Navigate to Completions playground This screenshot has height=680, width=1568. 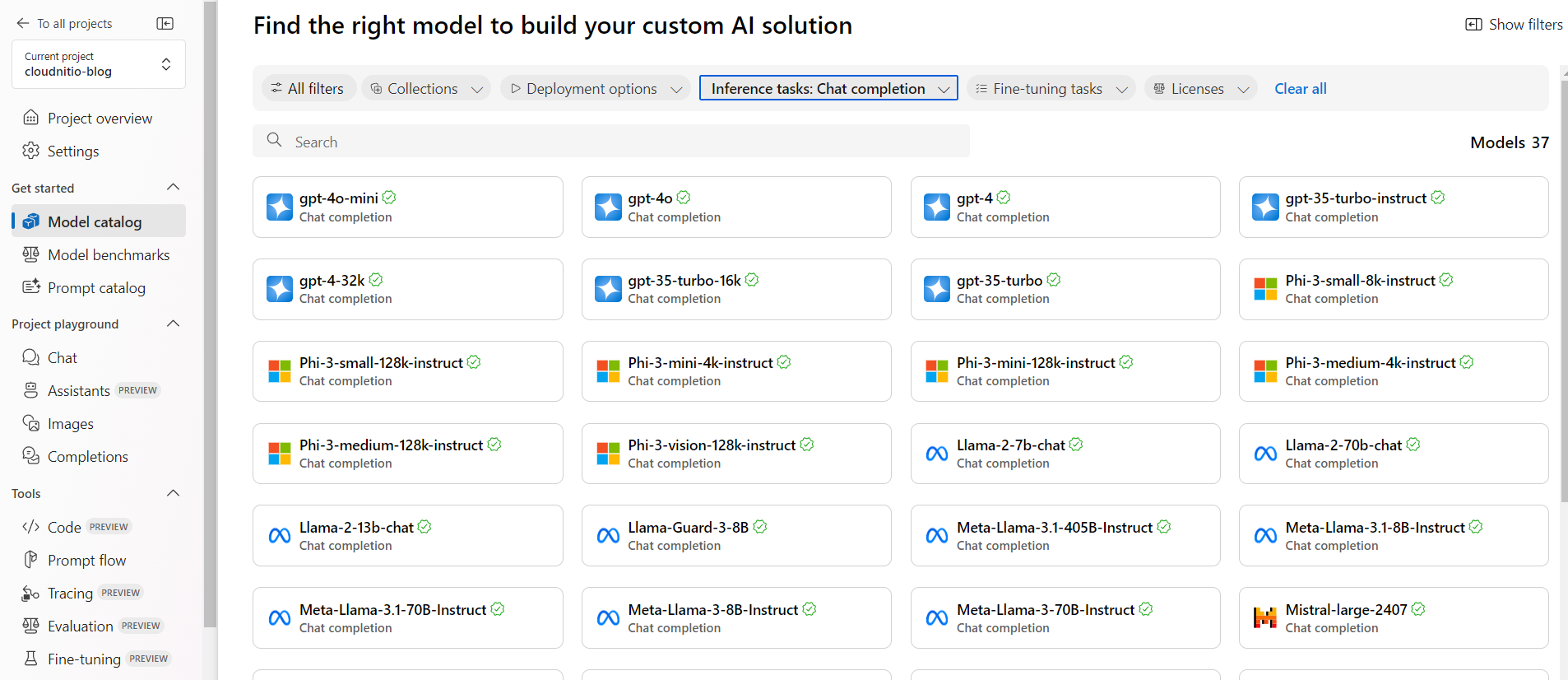pyautogui.click(x=99, y=456)
